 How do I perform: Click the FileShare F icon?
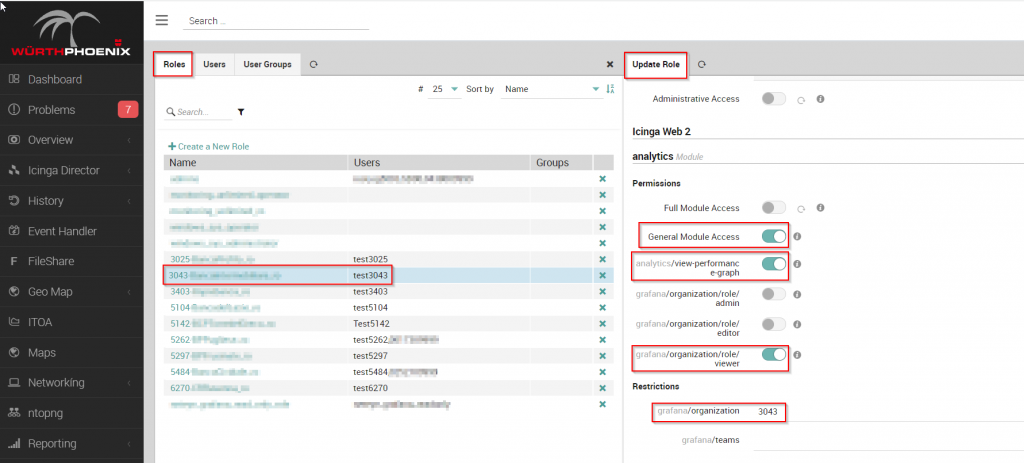click(x=14, y=261)
